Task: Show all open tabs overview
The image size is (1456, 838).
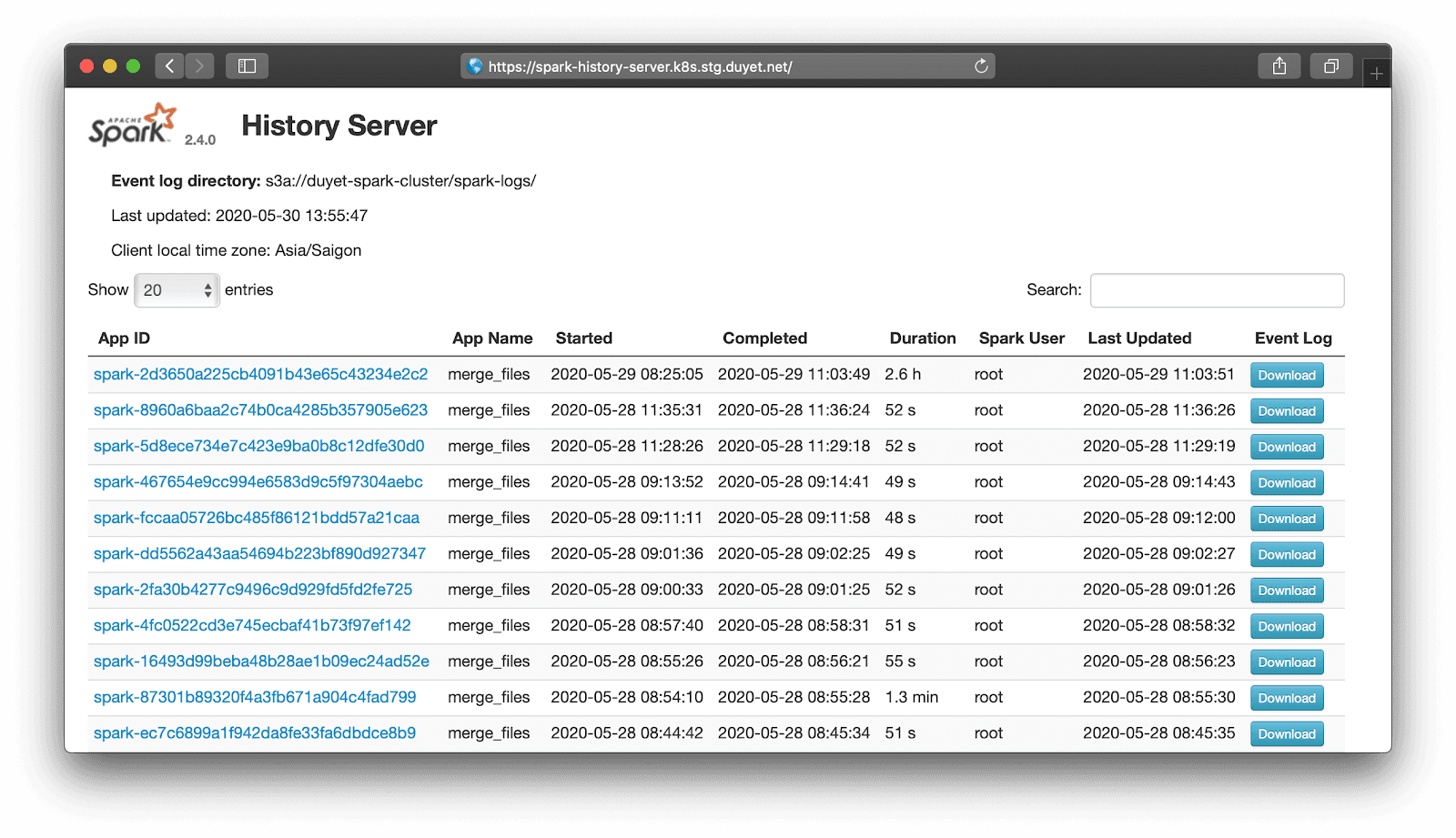Action: click(1331, 66)
